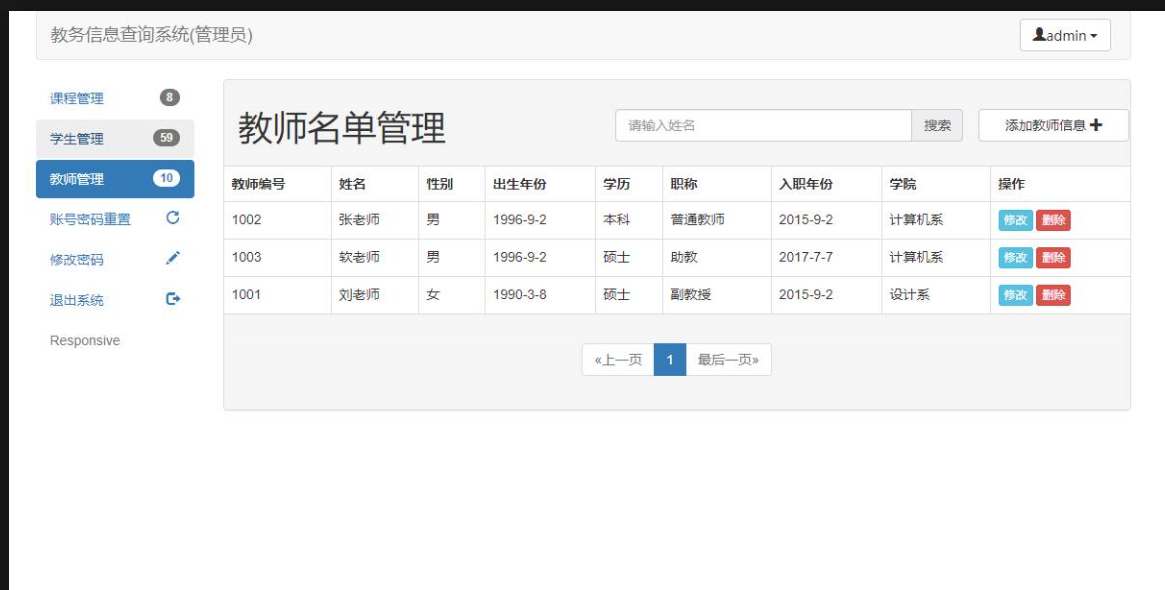Click the name 张老师

(360, 220)
